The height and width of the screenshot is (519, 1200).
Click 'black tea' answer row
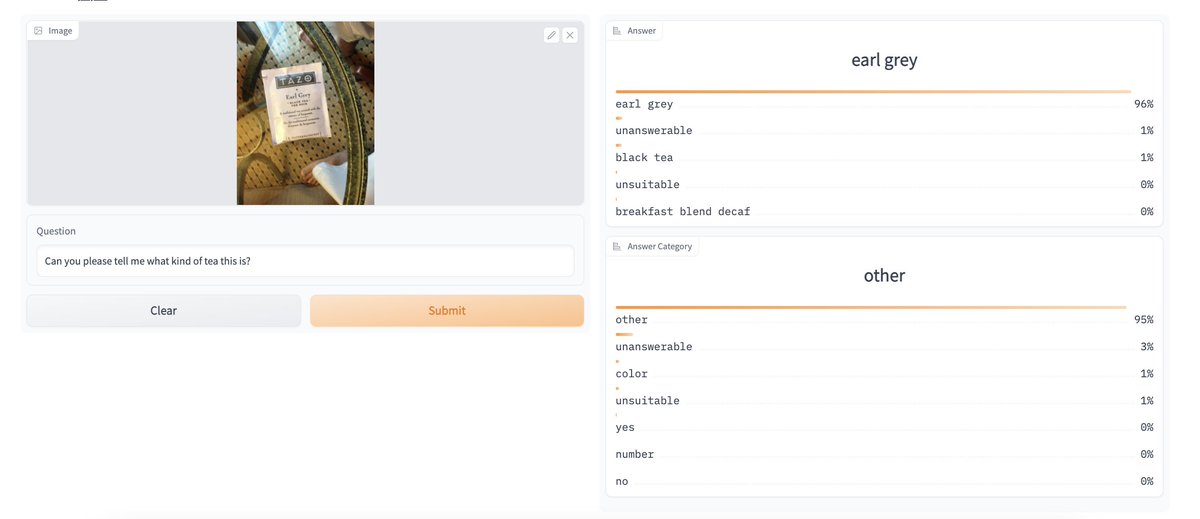click(884, 158)
